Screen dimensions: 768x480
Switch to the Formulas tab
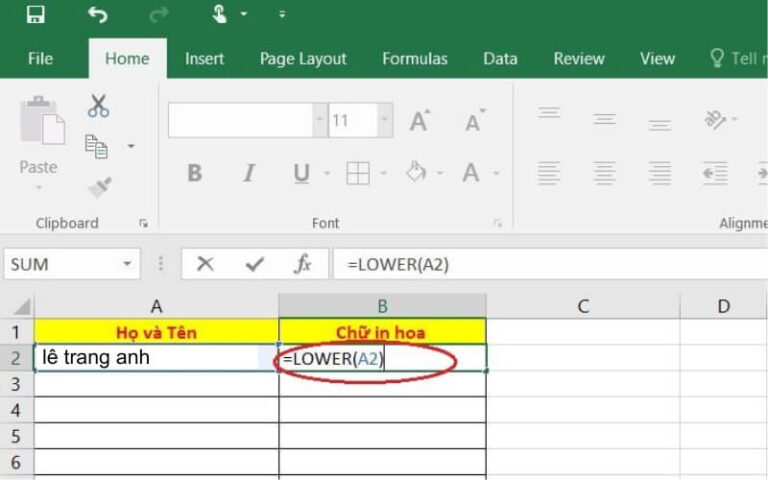pyautogui.click(x=415, y=59)
